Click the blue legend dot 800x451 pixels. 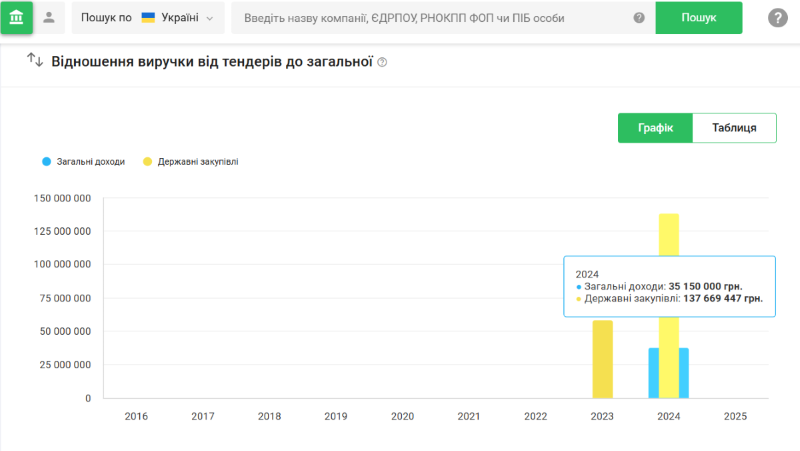[46, 161]
